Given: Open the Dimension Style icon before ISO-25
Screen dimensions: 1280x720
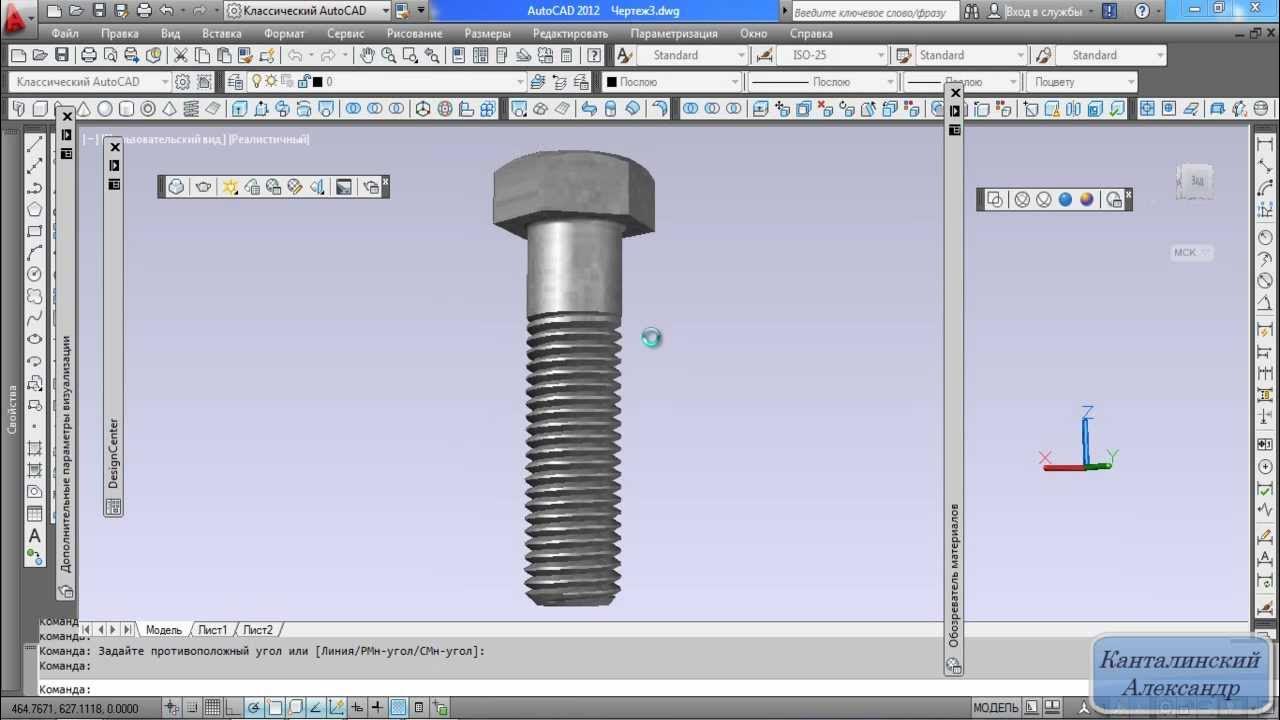Looking at the screenshot, I should click(x=765, y=55).
